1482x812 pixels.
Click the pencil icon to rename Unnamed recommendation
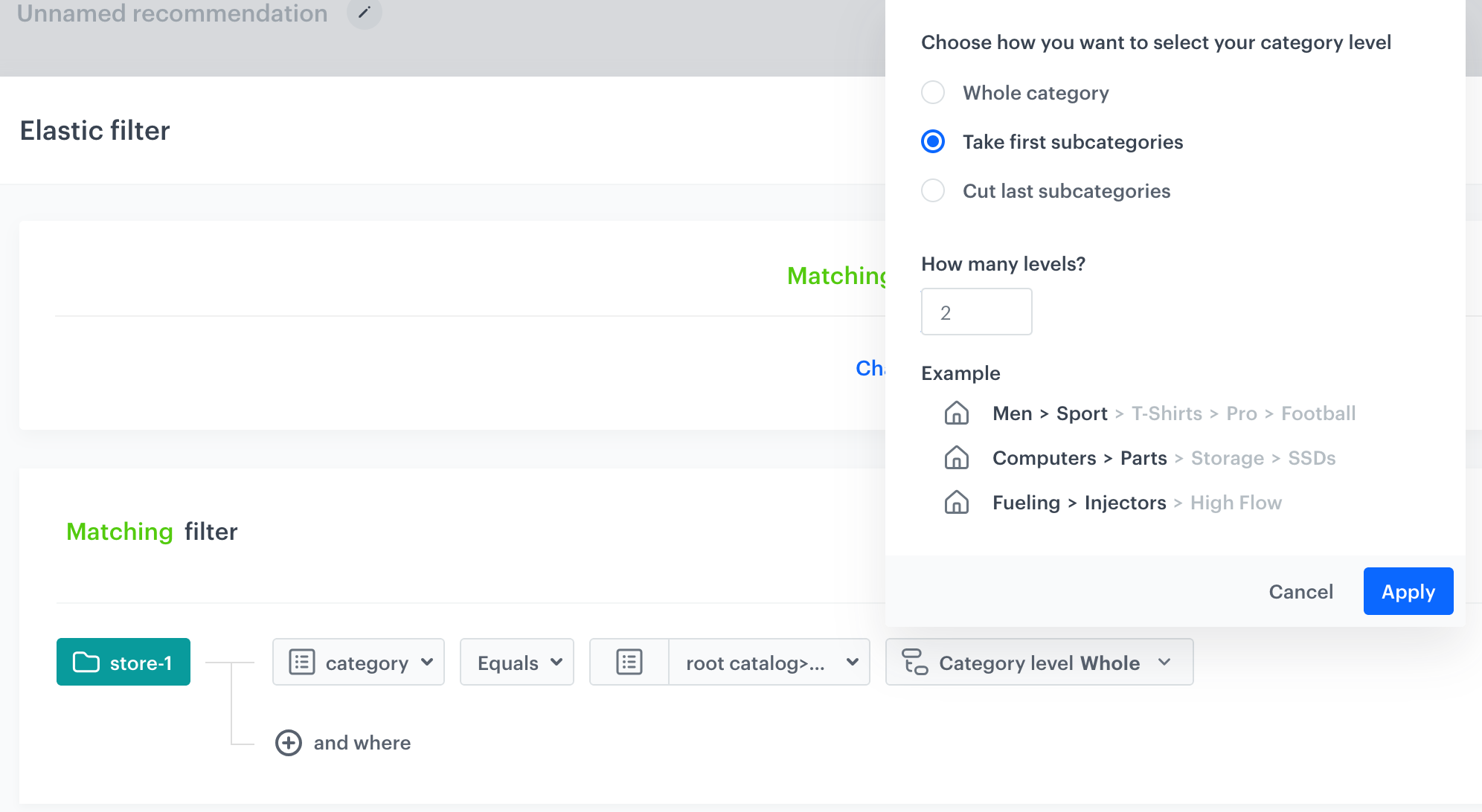pyautogui.click(x=364, y=13)
